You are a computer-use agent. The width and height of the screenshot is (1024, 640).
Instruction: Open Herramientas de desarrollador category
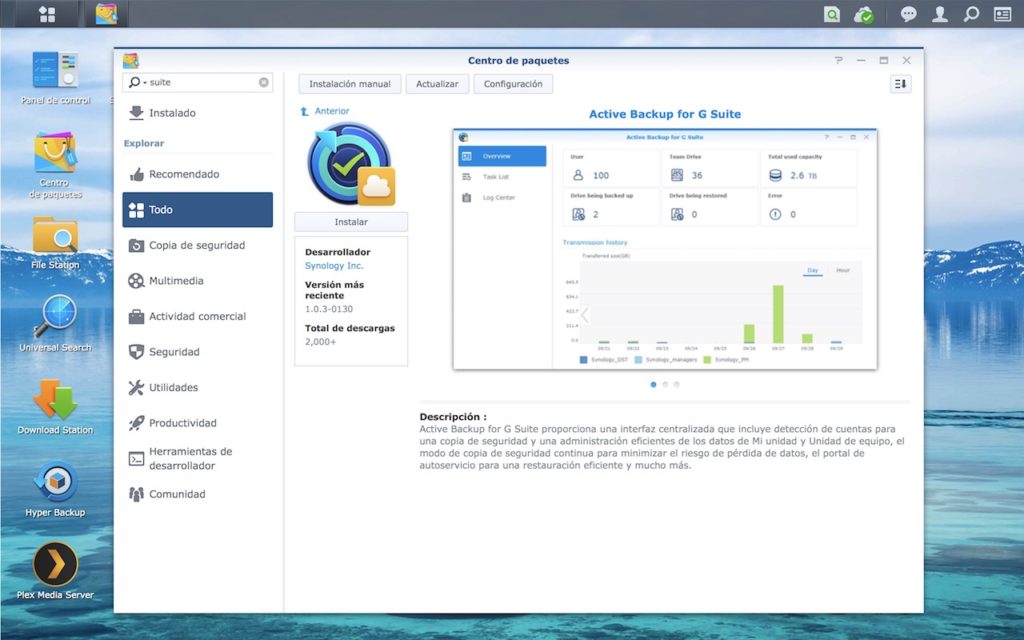point(197,458)
